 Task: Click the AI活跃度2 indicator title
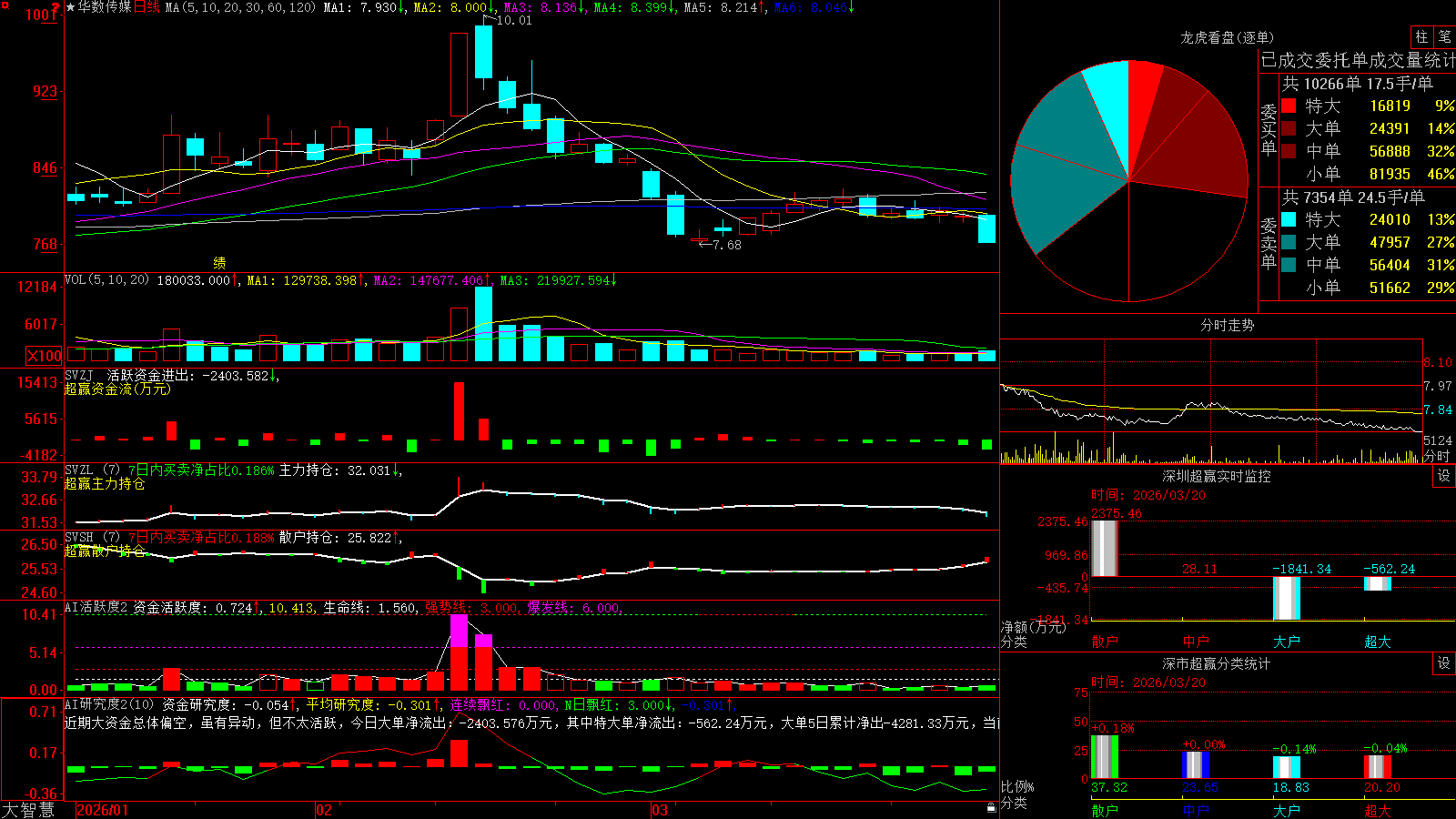tap(96, 608)
